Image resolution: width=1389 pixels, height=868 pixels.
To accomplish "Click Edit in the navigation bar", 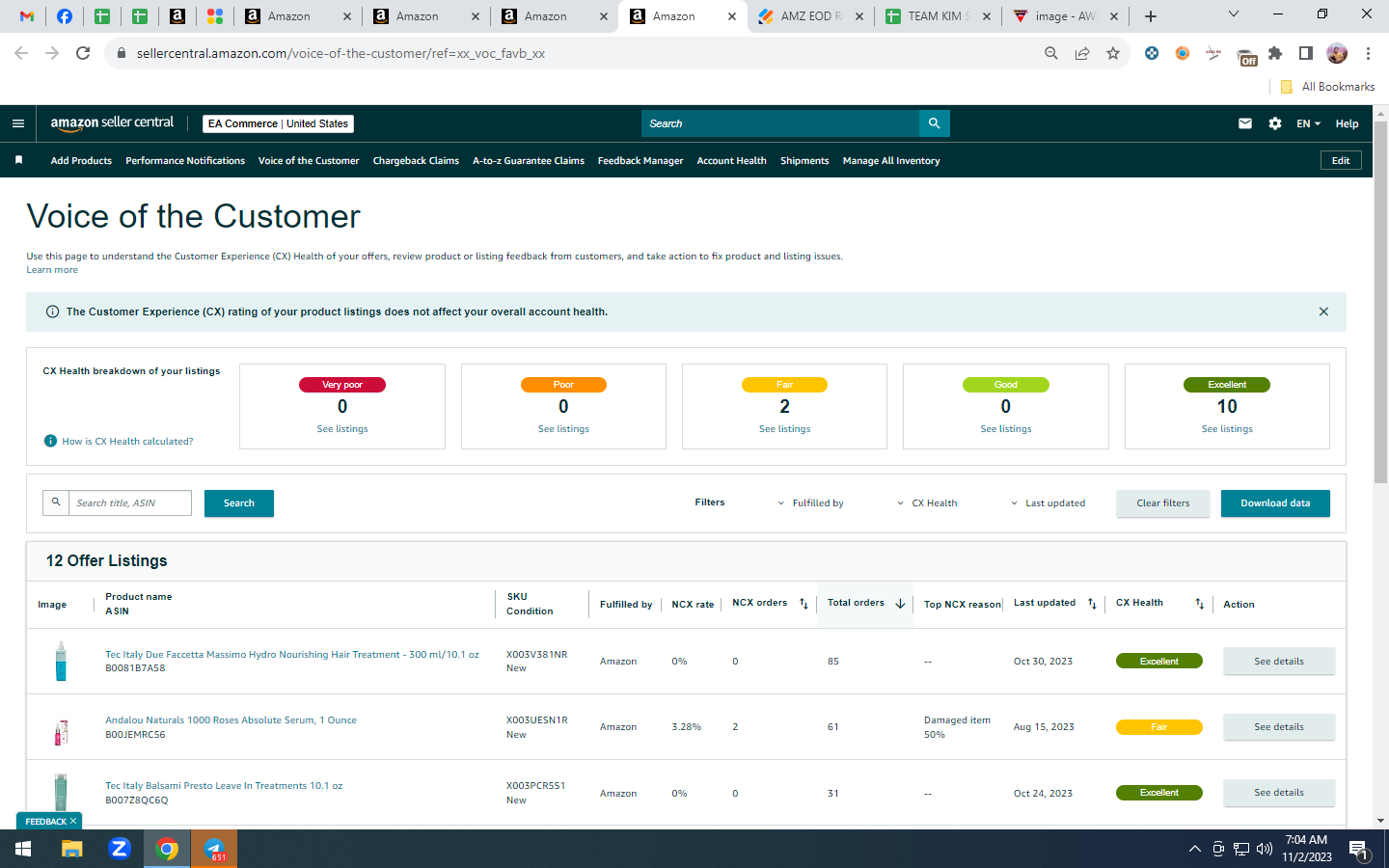I will tap(1341, 160).
